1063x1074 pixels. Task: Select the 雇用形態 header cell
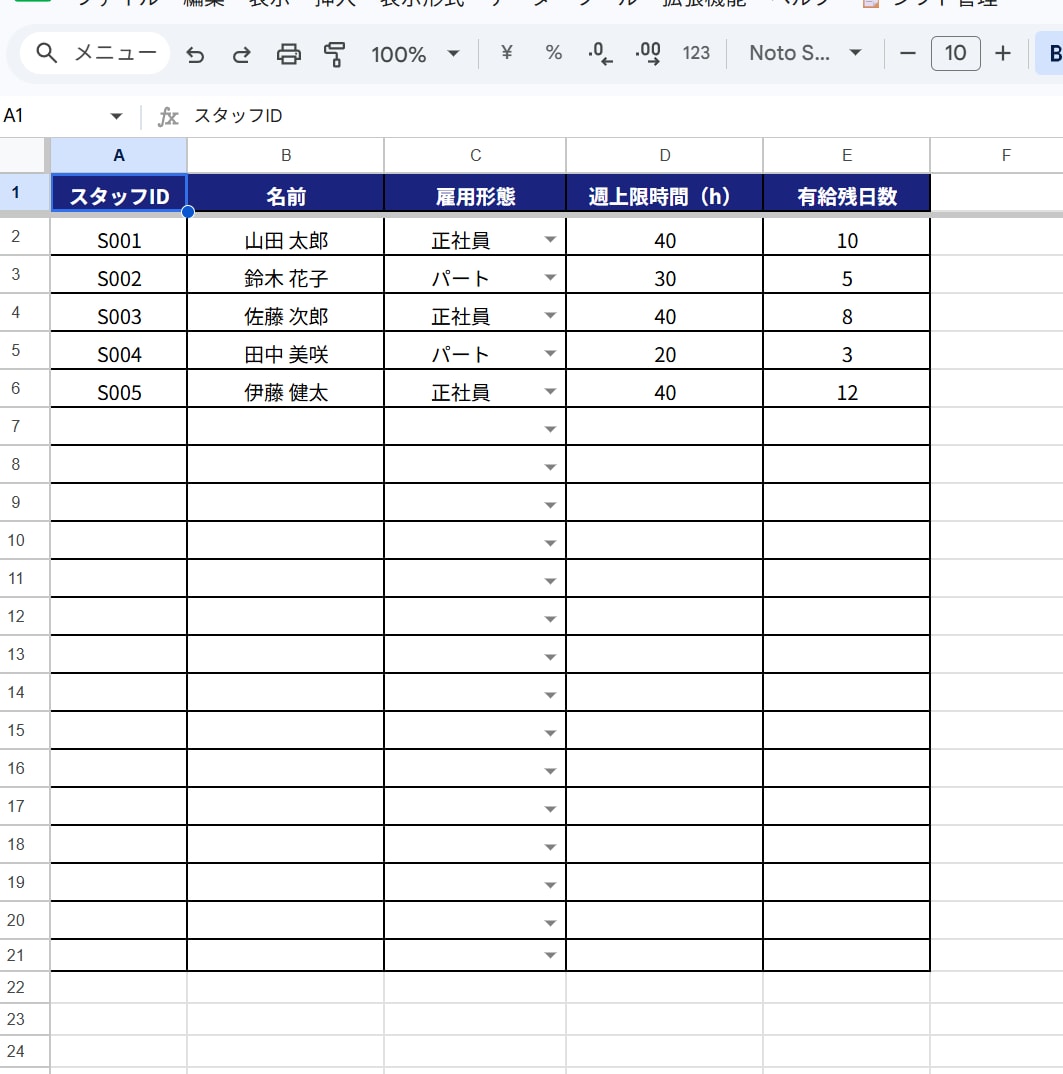pyautogui.click(x=475, y=193)
